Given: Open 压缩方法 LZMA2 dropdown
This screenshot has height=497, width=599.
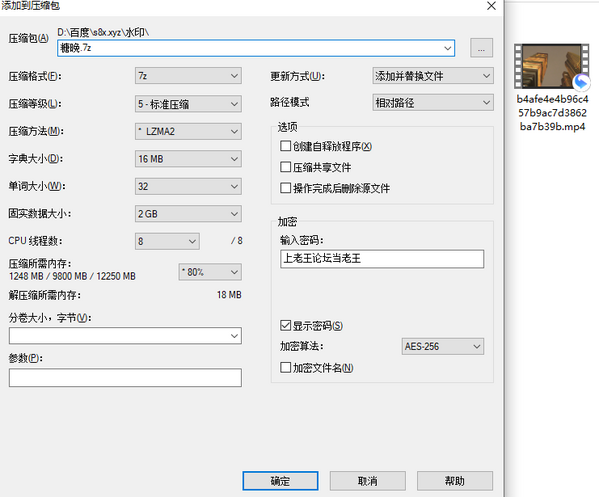Looking at the screenshot, I should point(188,131).
